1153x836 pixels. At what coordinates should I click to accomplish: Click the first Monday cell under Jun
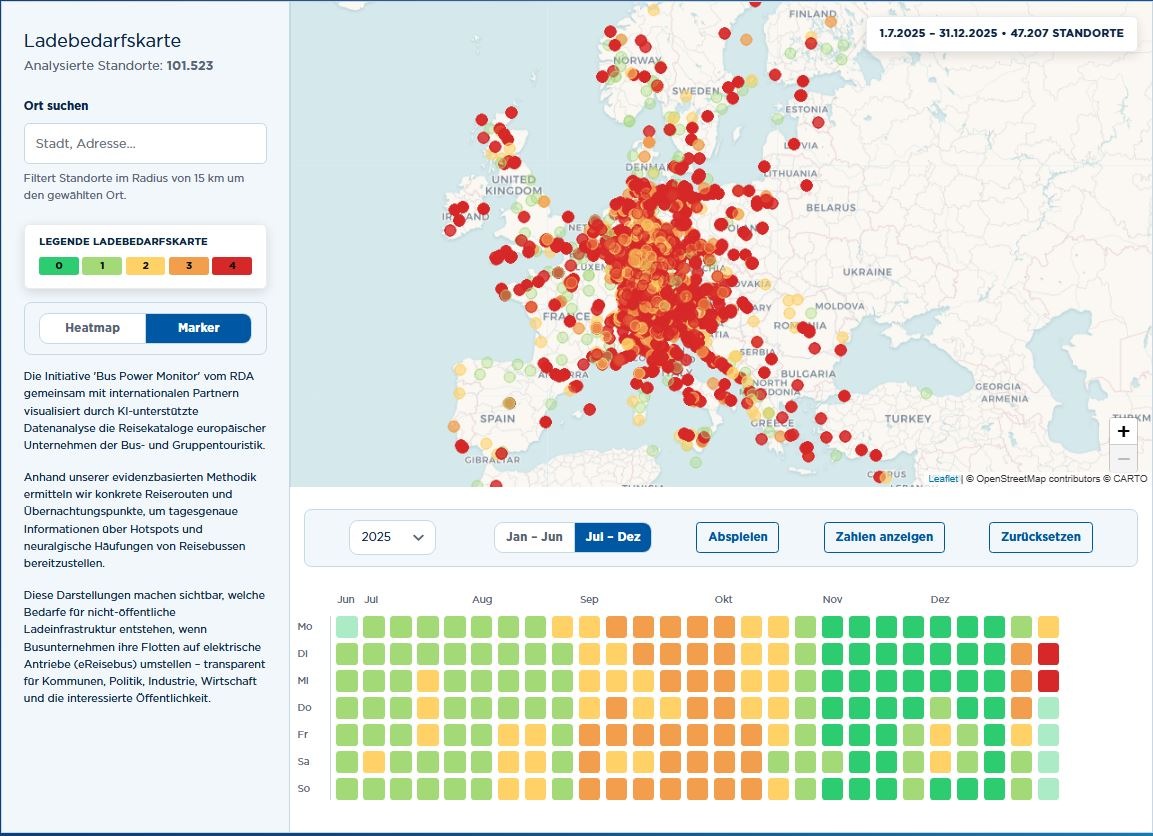tap(346, 627)
